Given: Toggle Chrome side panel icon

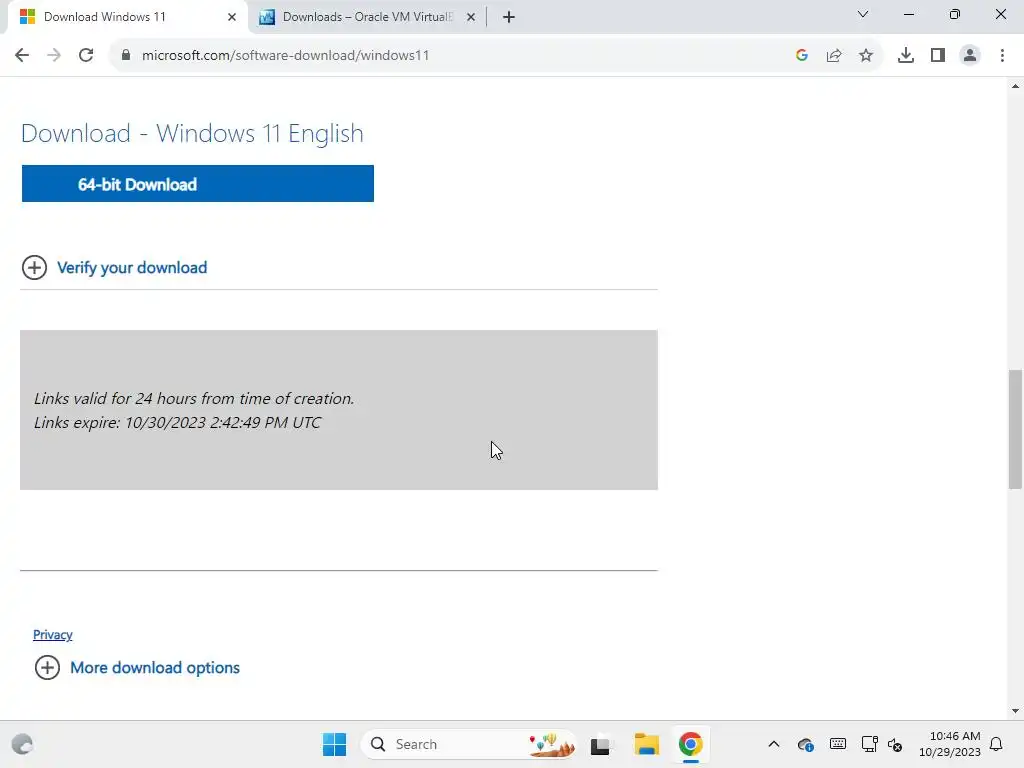Looking at the screenshot, I should (x=938, y=56).
